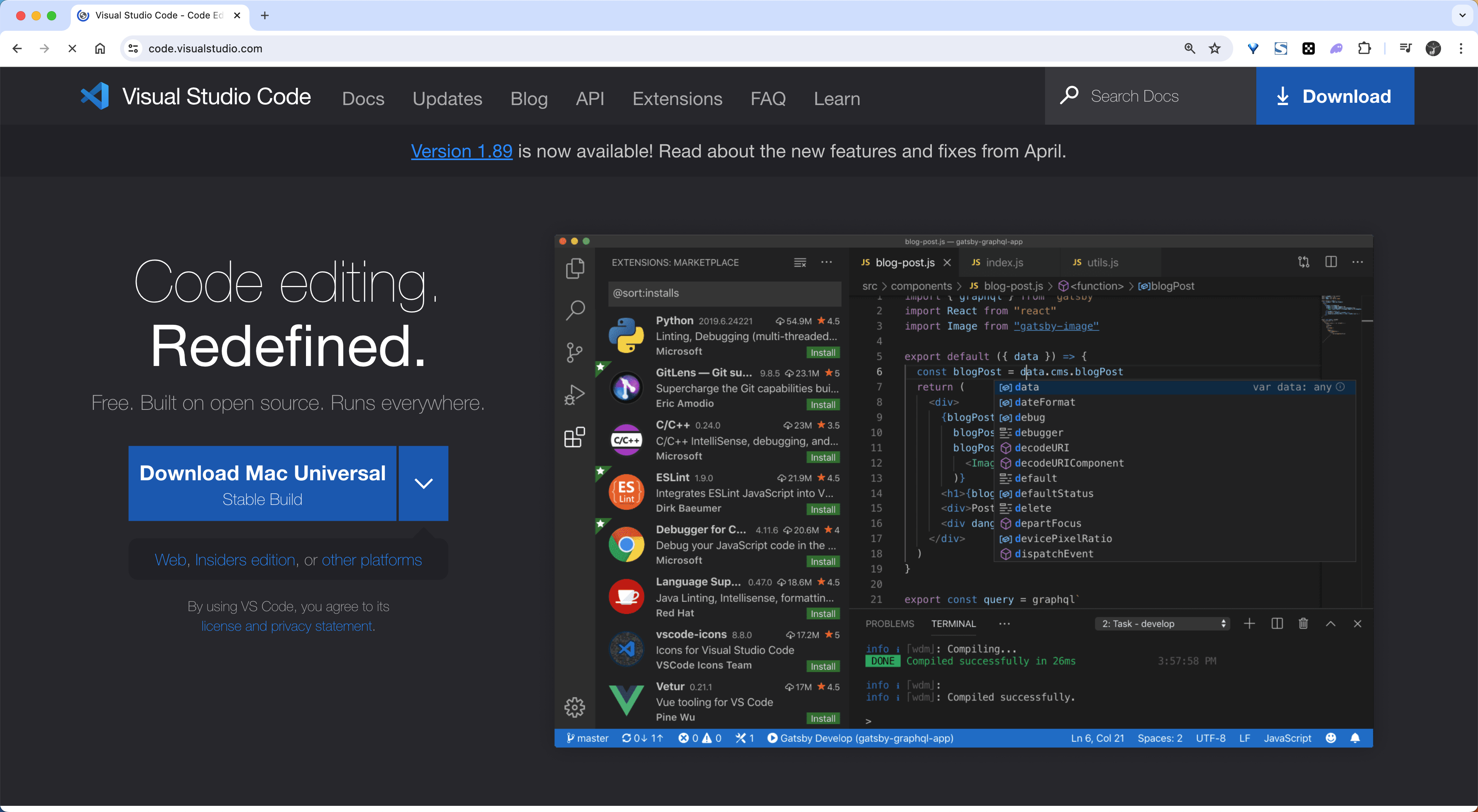Go to browser home page icon

point(100,49)
